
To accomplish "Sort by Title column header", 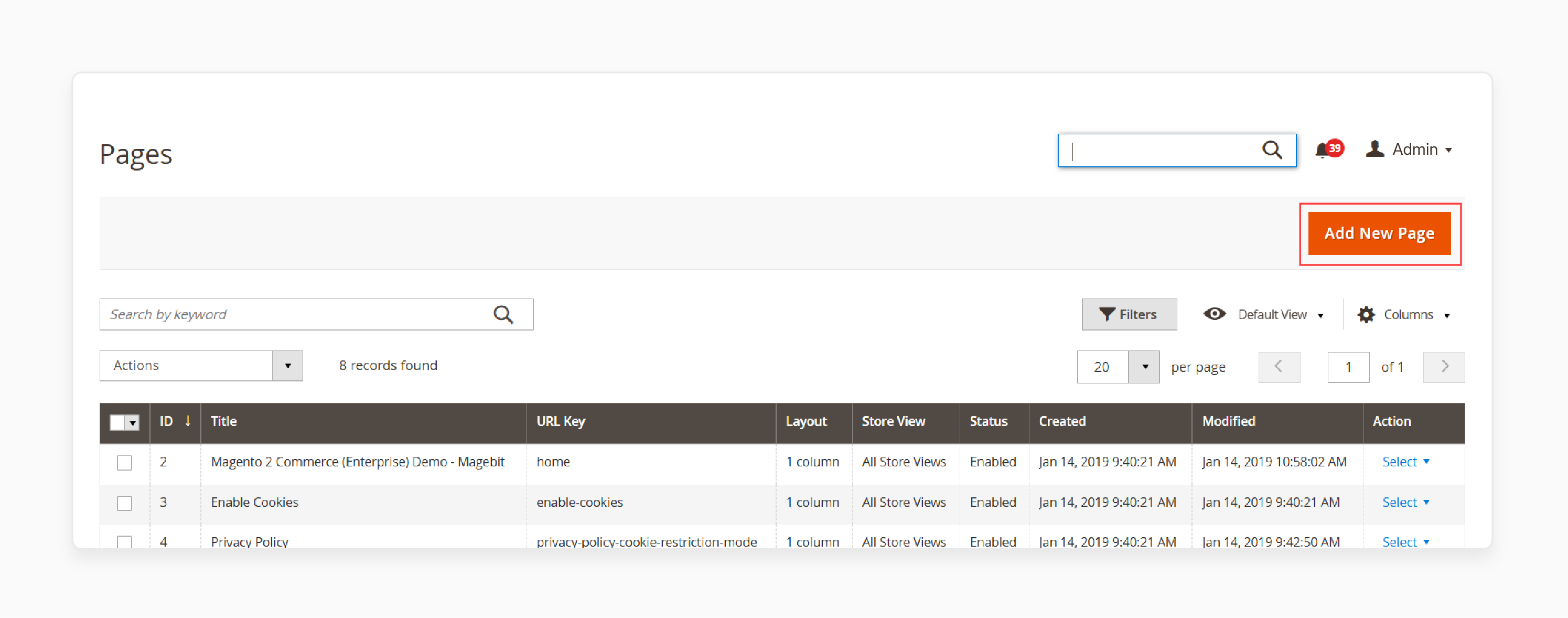I will click(x=223, y=421).
